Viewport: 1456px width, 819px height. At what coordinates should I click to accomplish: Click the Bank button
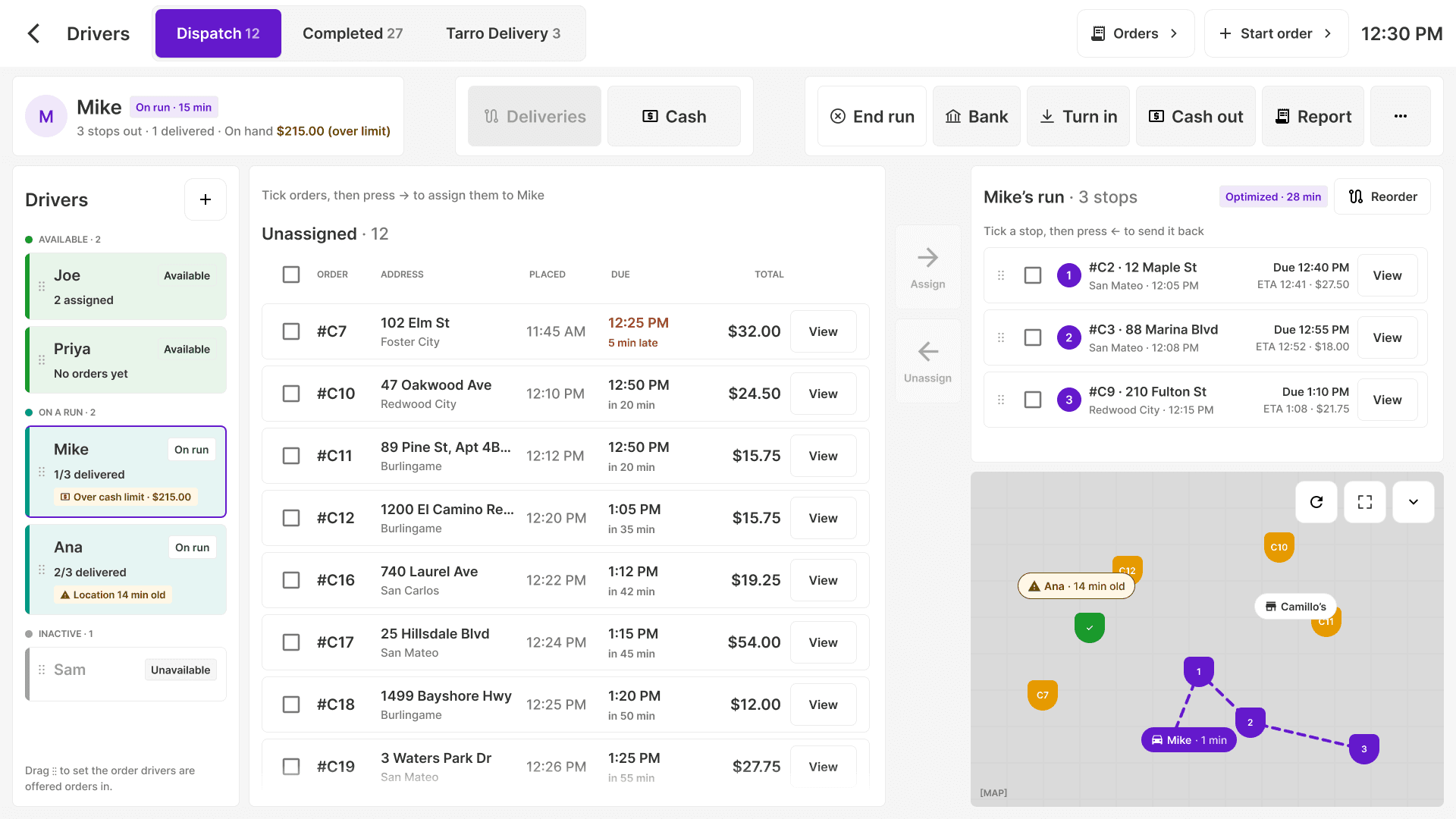pyautogui.click(x=977, y=116)
